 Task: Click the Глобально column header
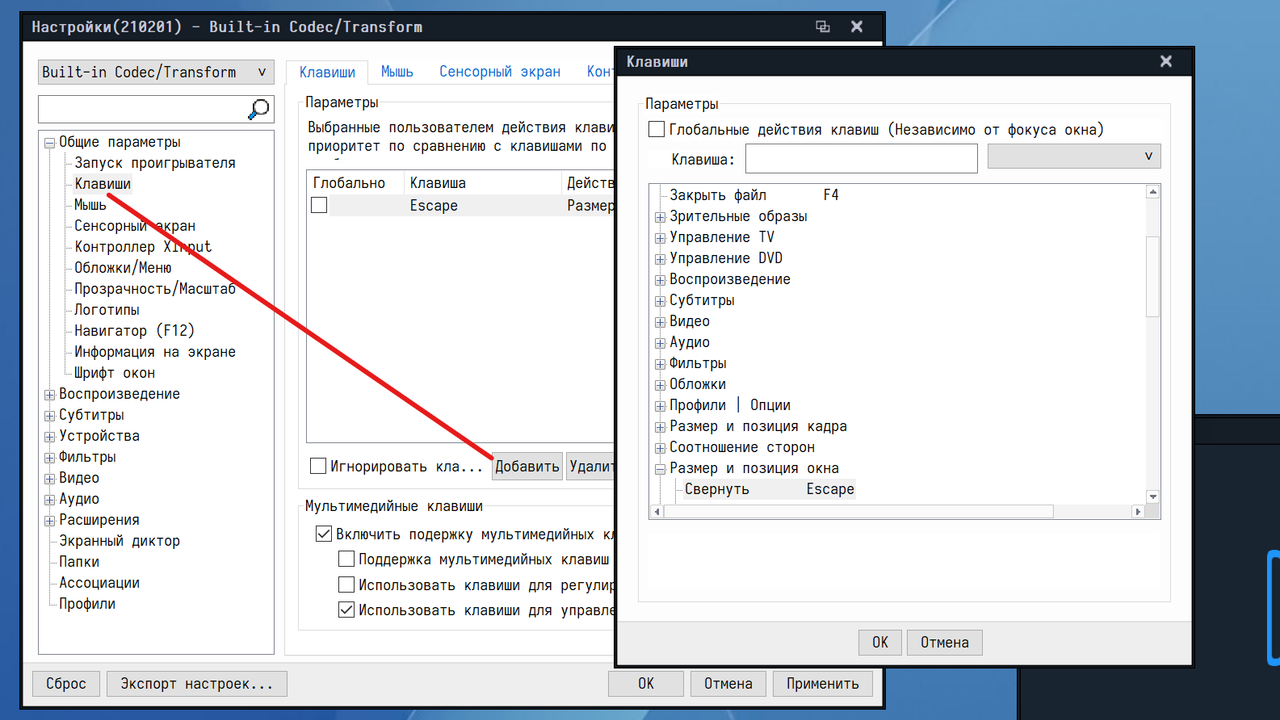tap(355, 183)
